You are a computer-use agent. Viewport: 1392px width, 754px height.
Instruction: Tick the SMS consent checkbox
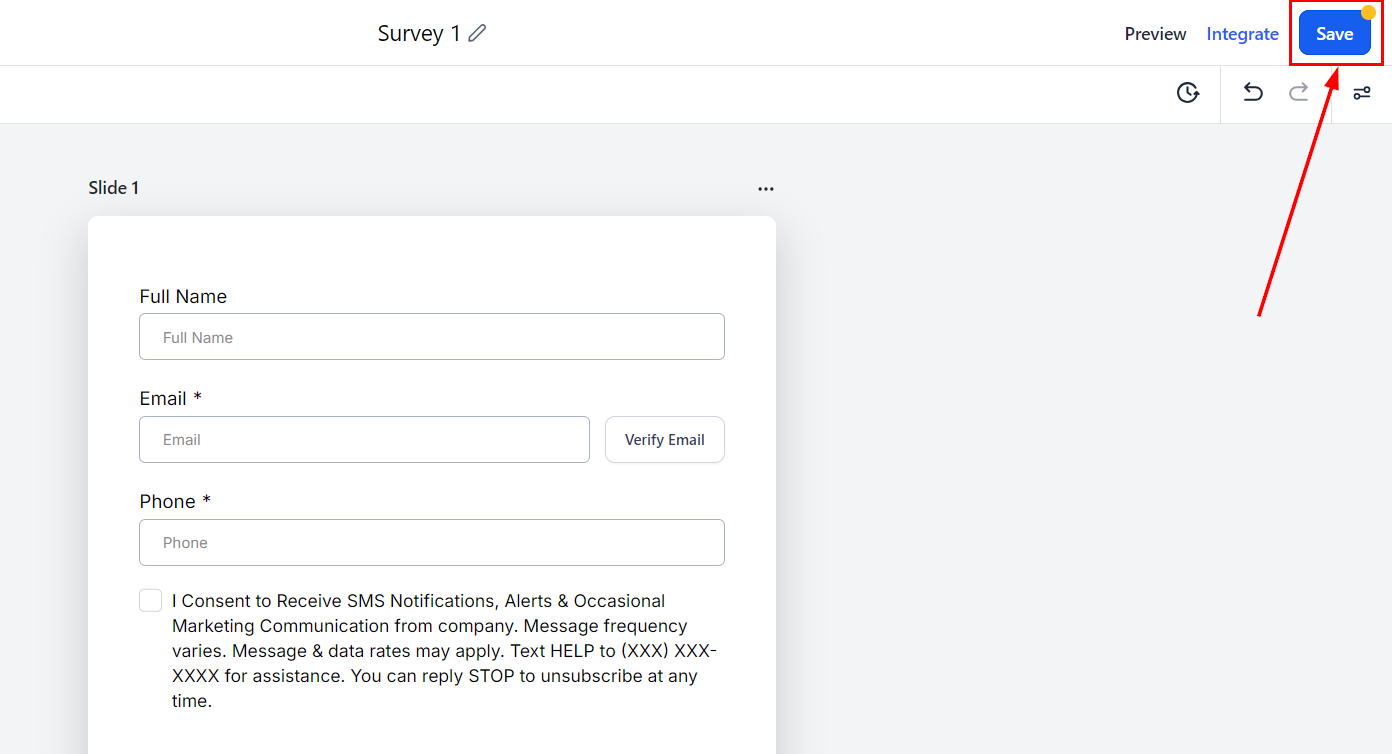(150, 600)
